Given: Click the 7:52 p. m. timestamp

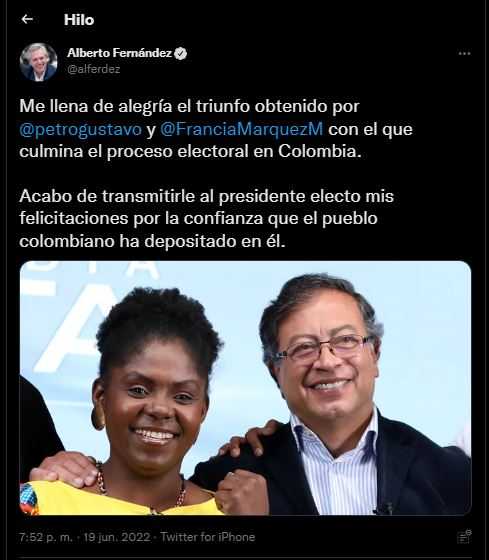Looking at the screenshot, I should tap(46, 537).
